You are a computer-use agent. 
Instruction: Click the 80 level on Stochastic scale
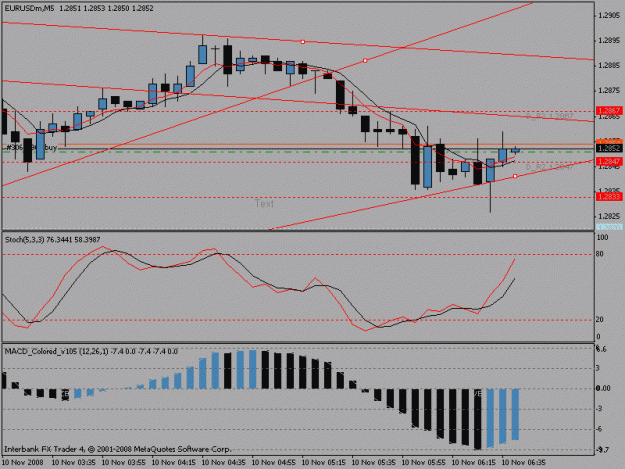tap(600, 254)
